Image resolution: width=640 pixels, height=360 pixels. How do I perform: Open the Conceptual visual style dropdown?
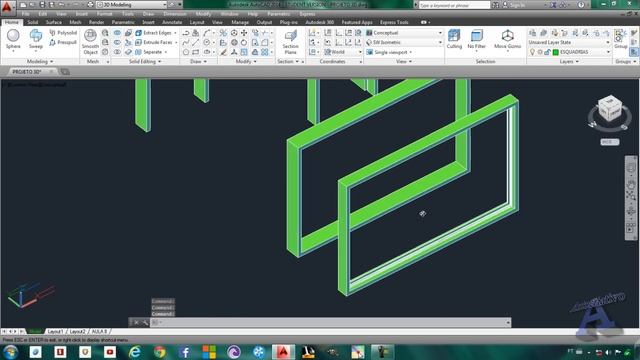point(404,33)
